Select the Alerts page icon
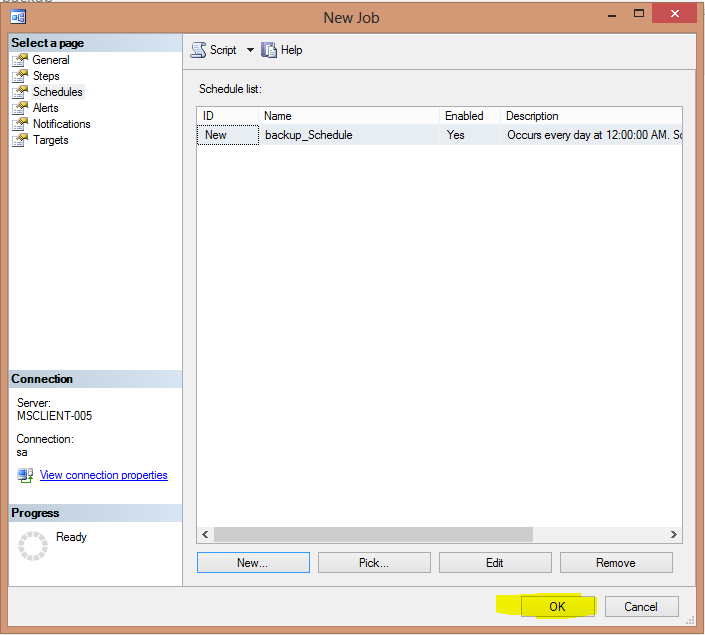 click(x=20, y=108)
